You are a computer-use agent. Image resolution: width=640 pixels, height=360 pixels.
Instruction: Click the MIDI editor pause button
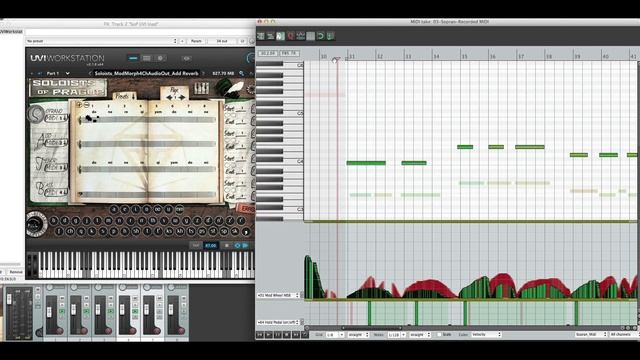point(278,335)
